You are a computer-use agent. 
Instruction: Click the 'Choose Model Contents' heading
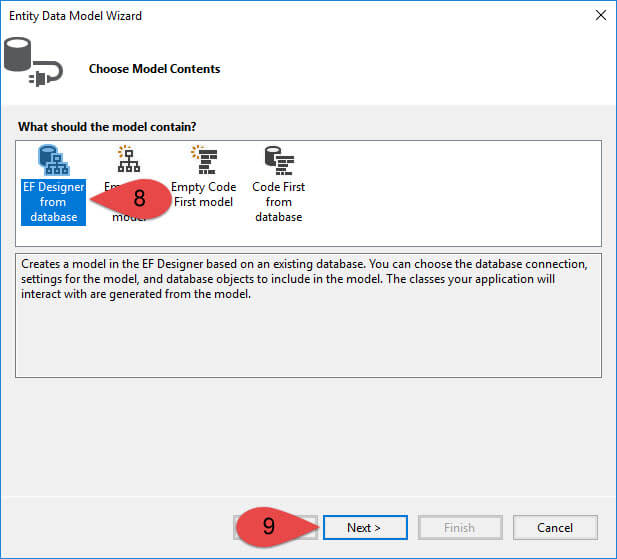(x=154, y=69)
